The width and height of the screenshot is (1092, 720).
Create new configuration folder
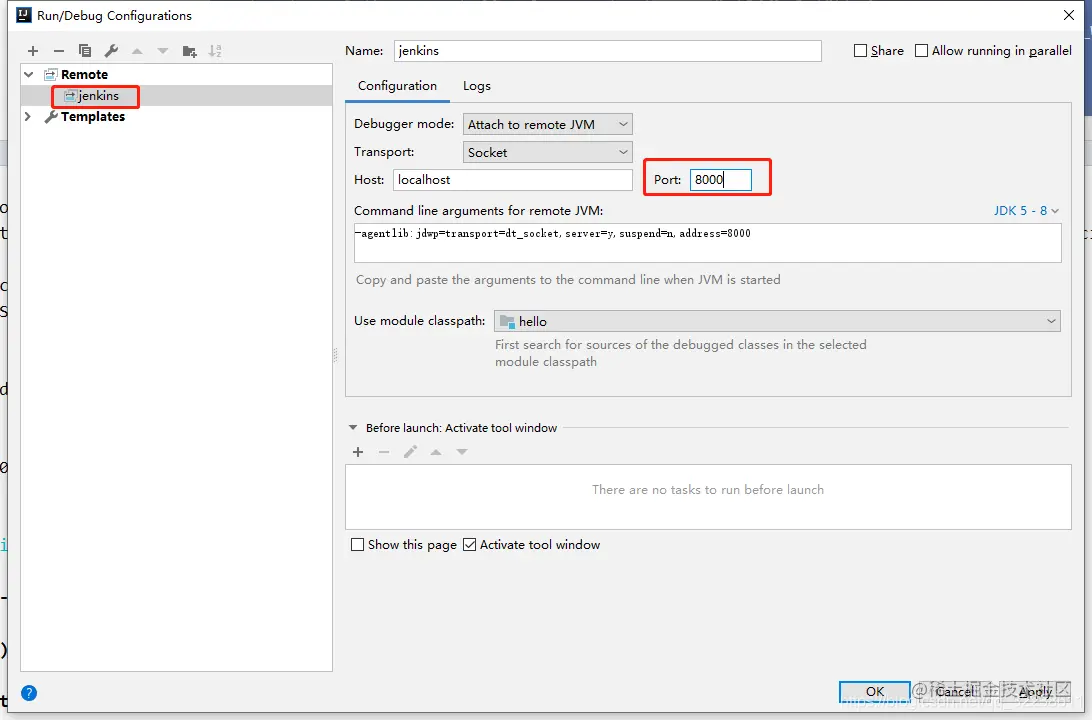point(189,51)
